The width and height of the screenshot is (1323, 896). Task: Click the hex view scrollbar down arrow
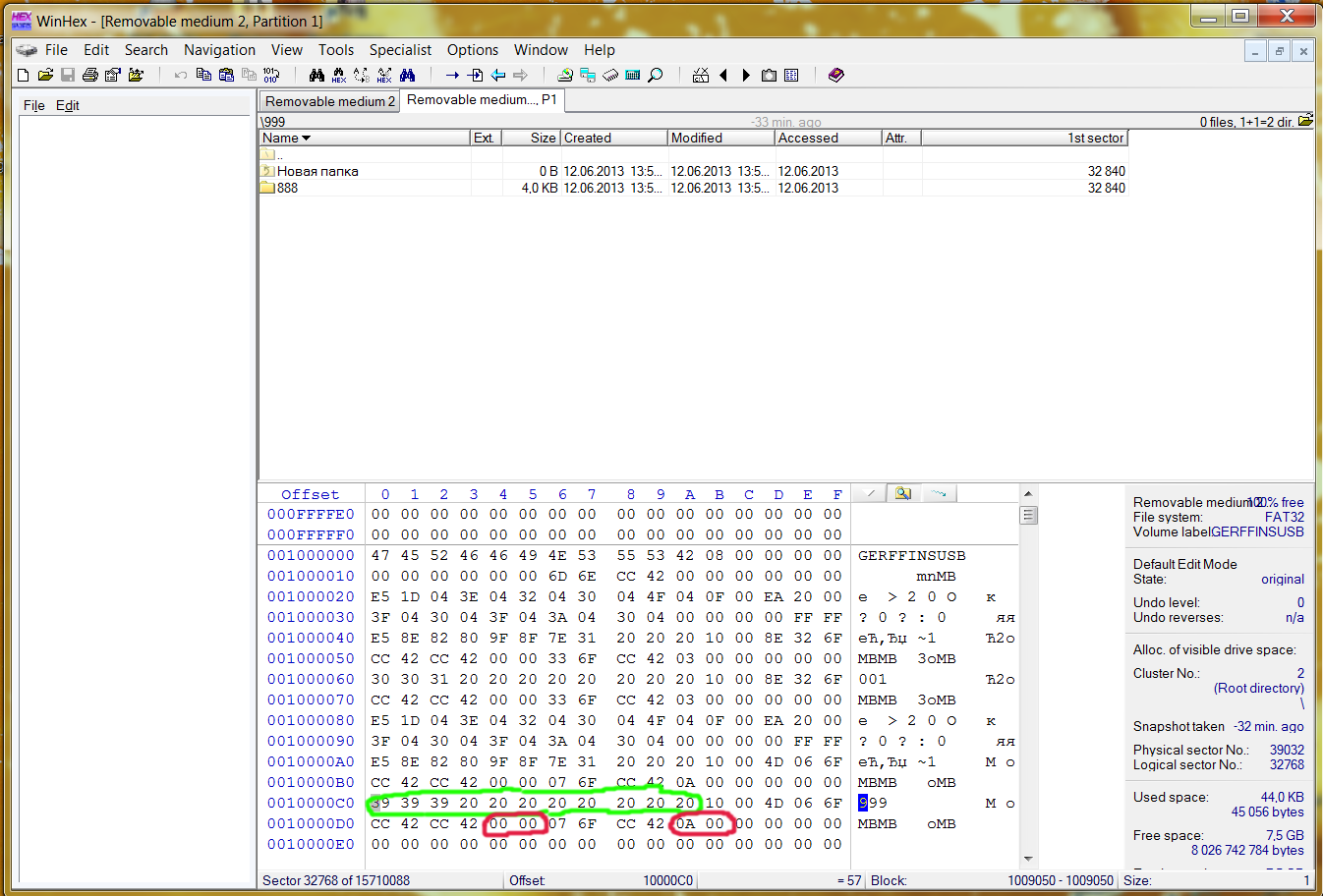1028,859
